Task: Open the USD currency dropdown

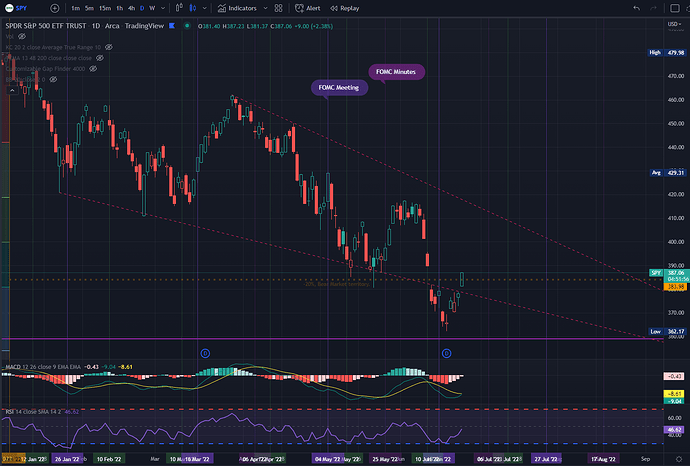Action: click(x=673, y=24)
